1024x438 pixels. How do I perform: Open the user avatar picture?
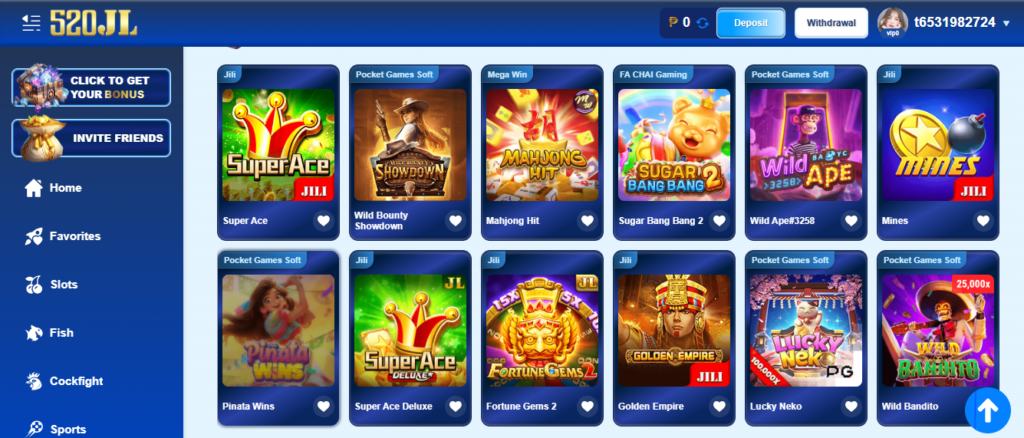(892, 23)
